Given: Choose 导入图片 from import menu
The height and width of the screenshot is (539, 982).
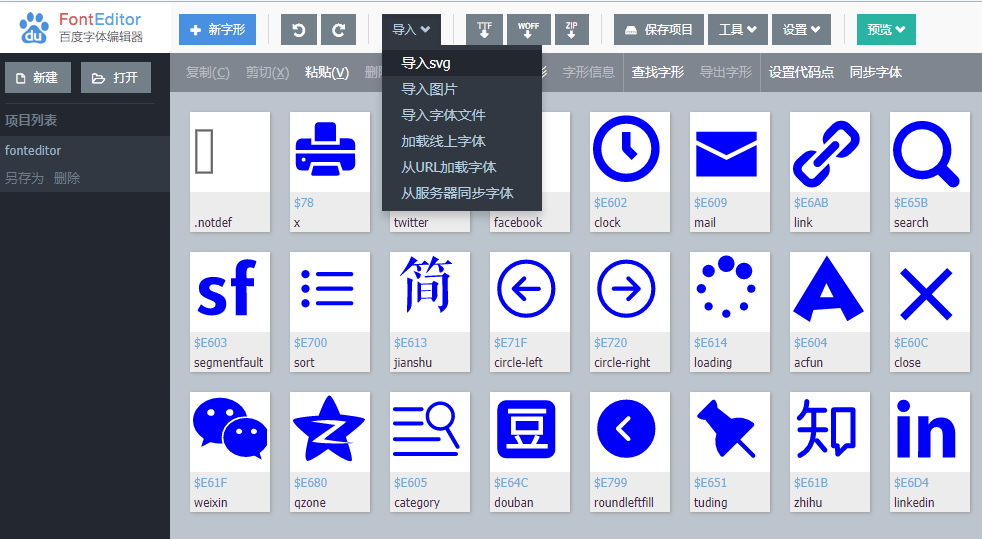Looking at the screenshot, I should (462, 90).
